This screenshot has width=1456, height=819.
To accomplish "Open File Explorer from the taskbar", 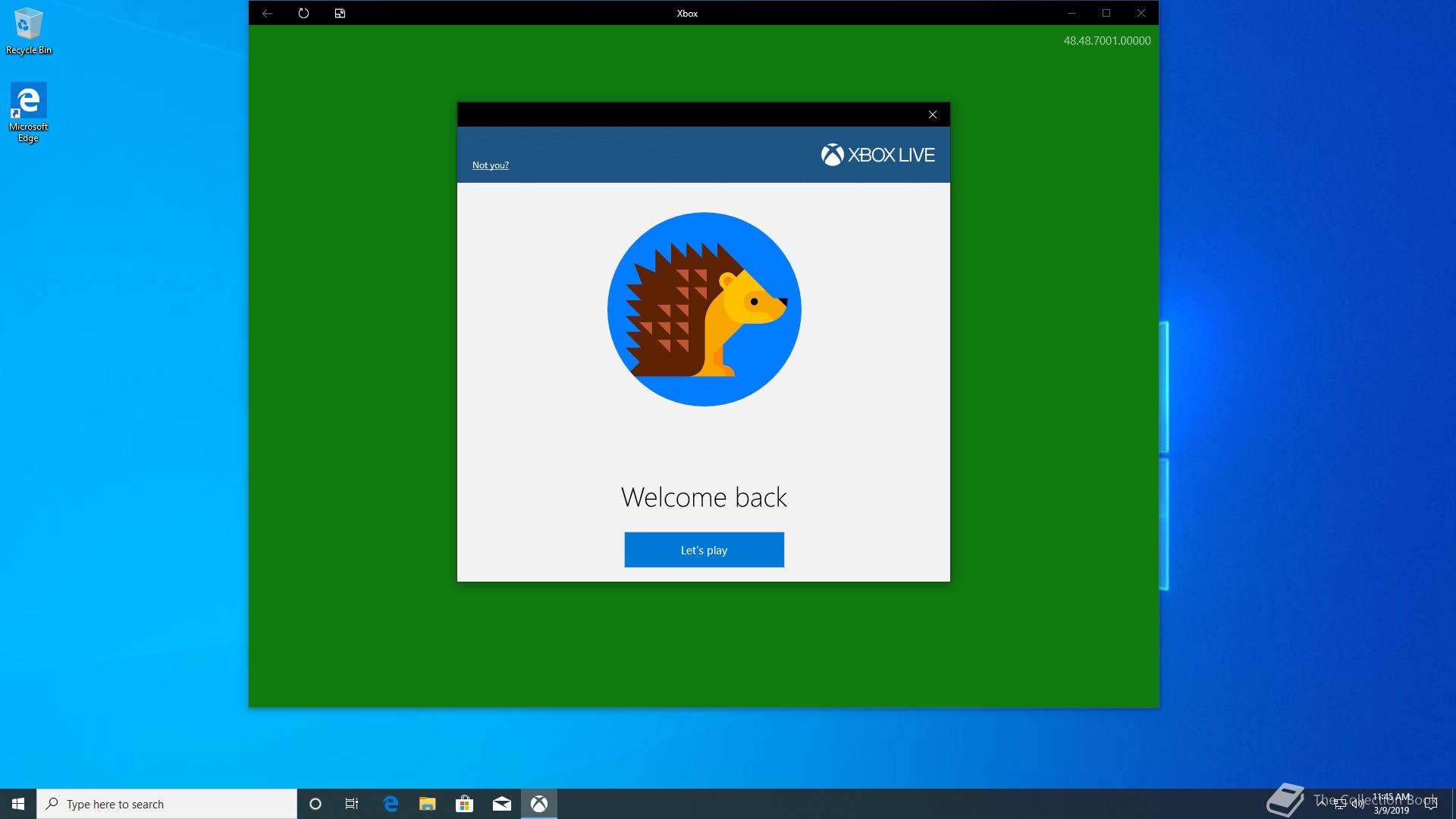I will click(x=428, y=804).
